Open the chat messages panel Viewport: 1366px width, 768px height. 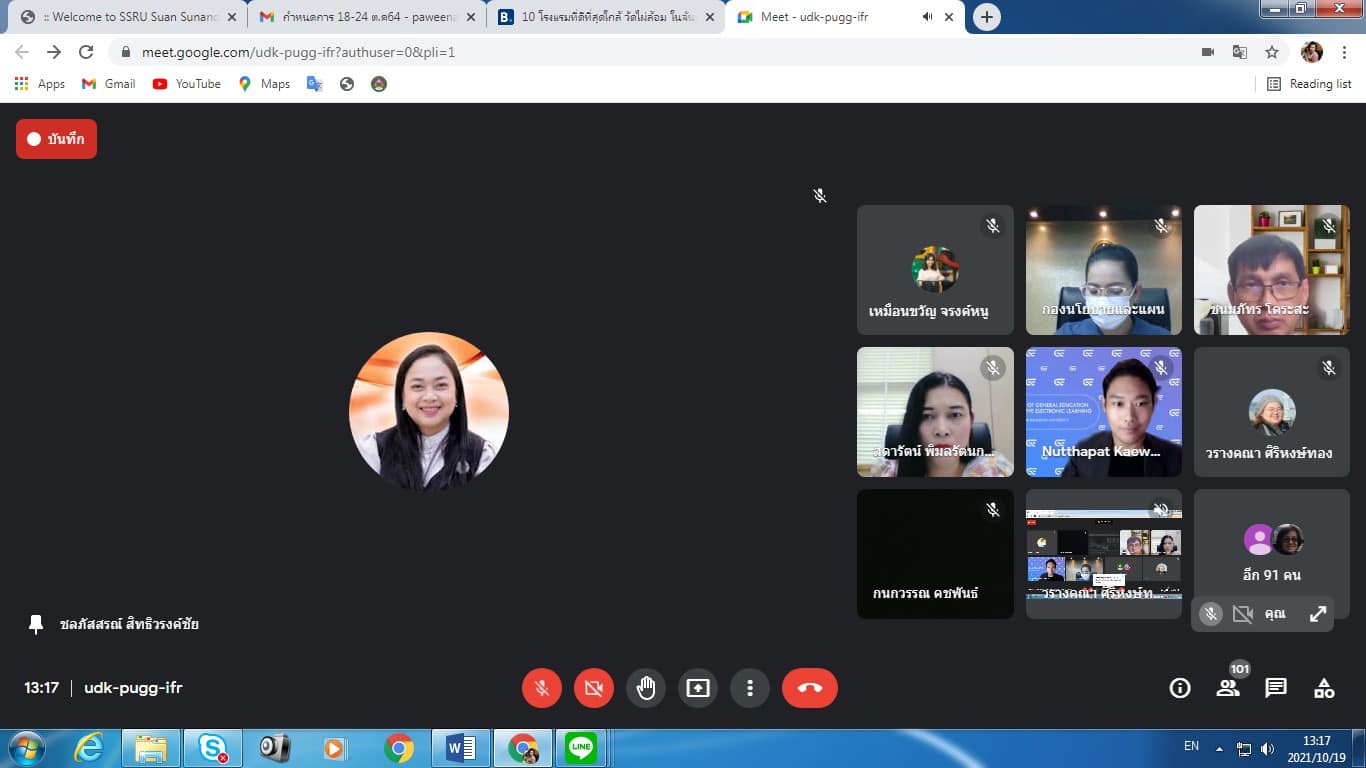click(x=1276, y=688)
